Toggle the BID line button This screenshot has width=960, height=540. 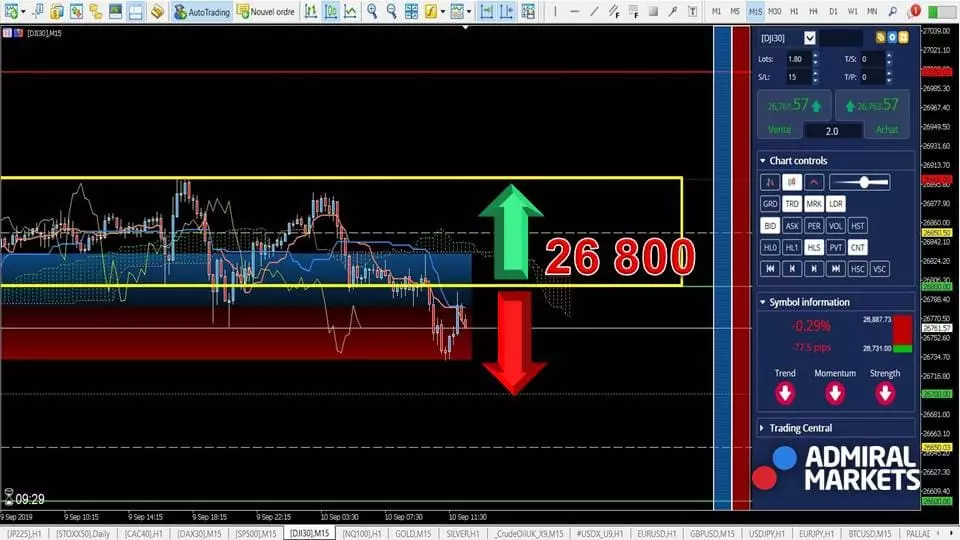(x=770, y=226)
